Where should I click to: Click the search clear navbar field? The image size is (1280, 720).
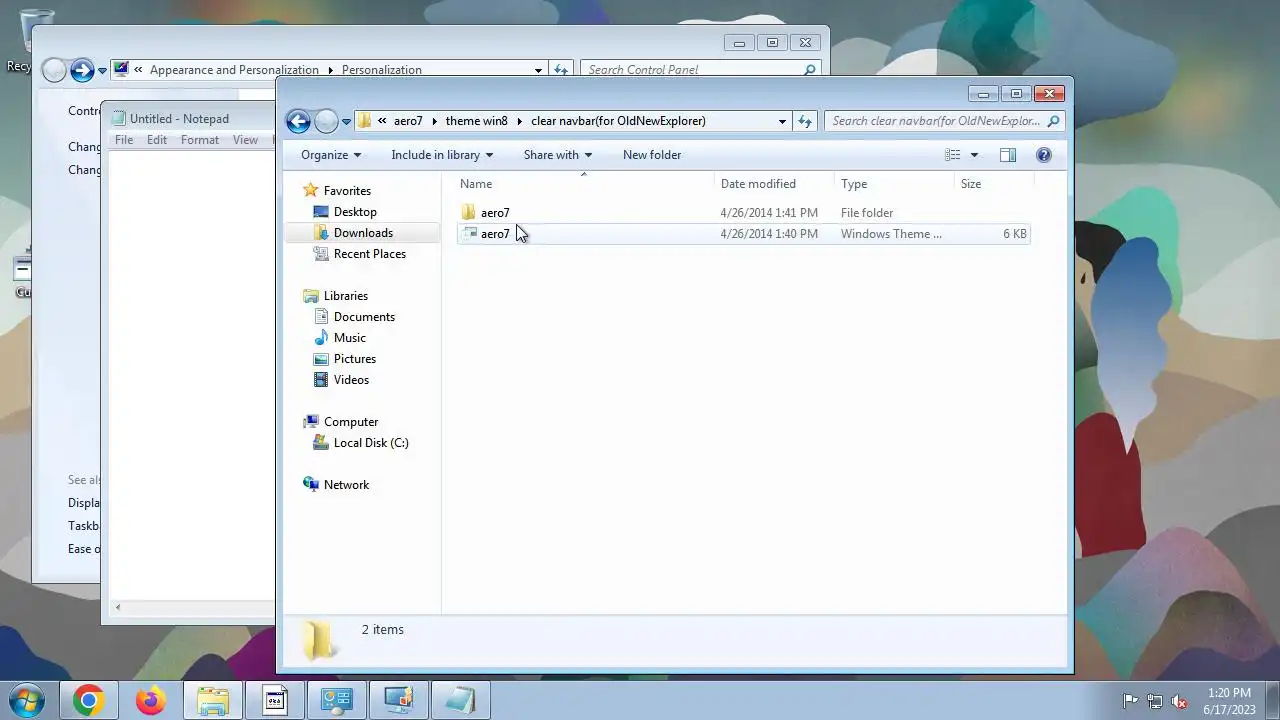[944, 121]
